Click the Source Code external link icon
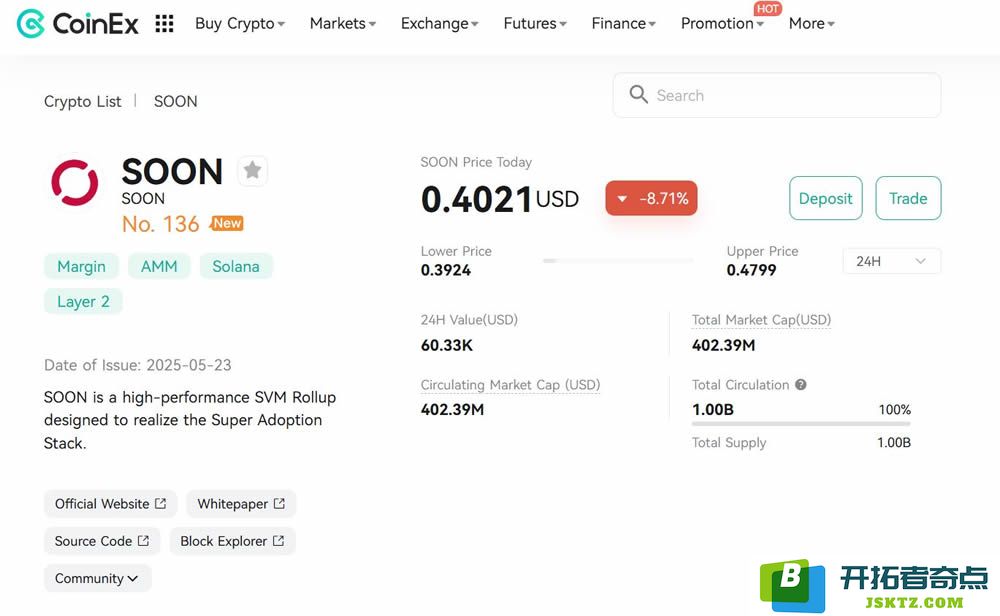Image resolution: width=1000 pixels, height=616 pixels. [143, 541]
